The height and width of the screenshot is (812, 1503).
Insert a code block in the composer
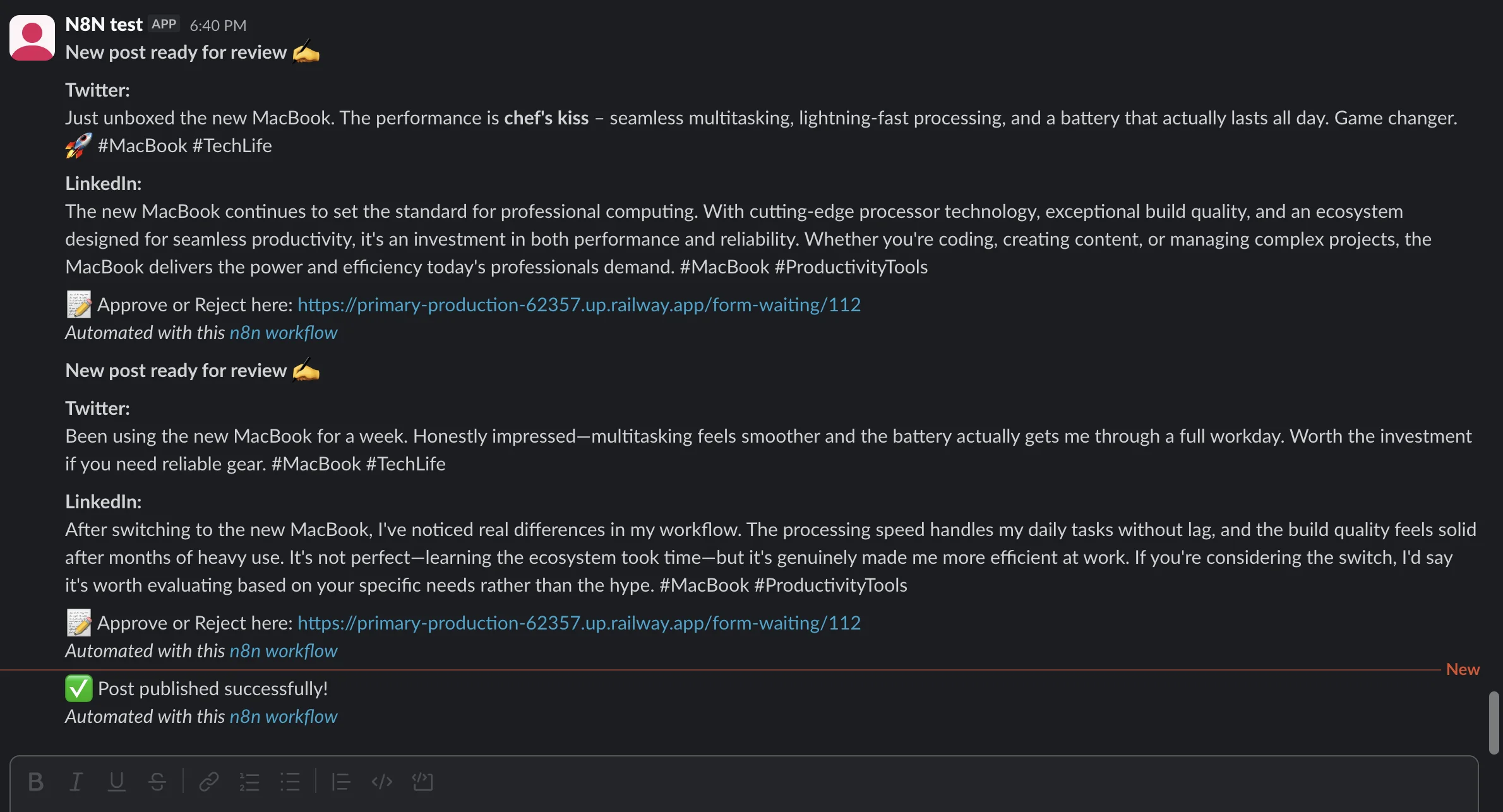(422, 782)
